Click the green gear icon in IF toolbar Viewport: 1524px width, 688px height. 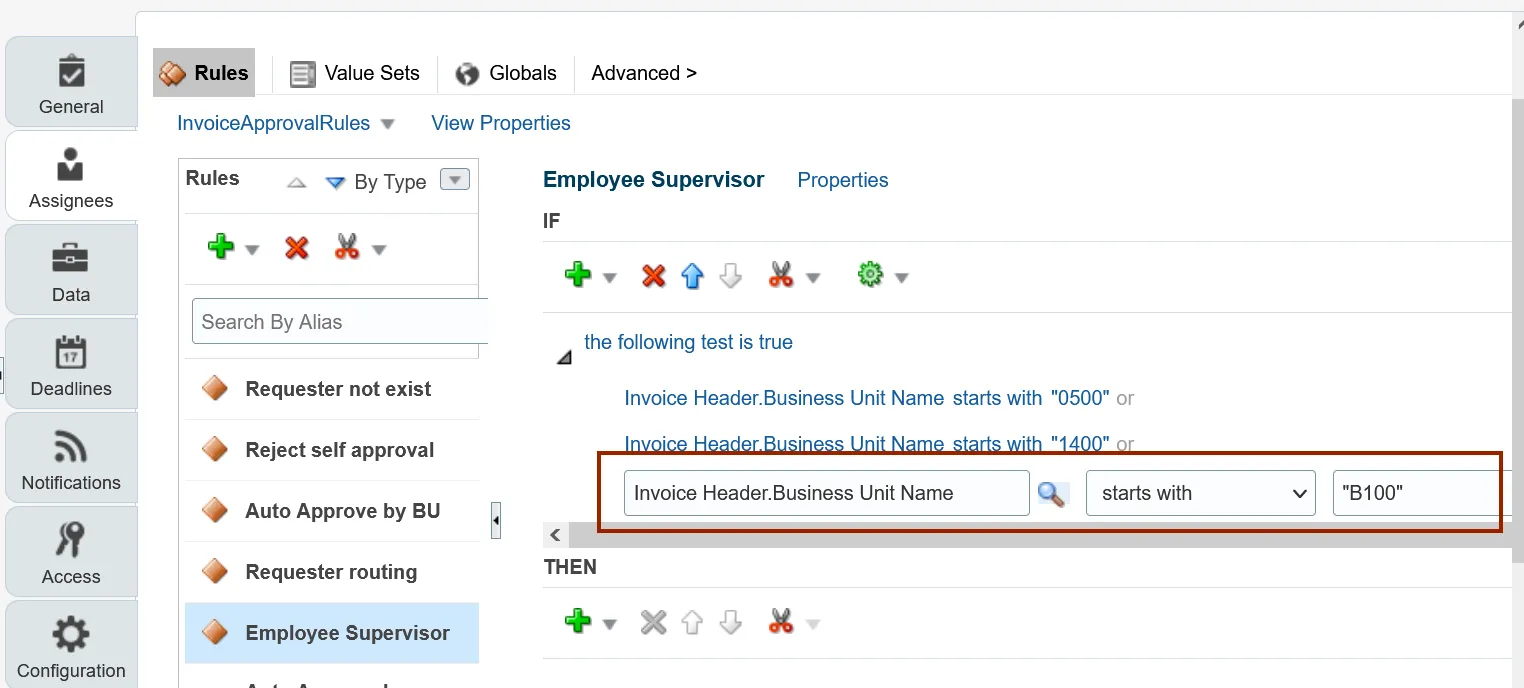pyautogui.click(x=871, y=276)
